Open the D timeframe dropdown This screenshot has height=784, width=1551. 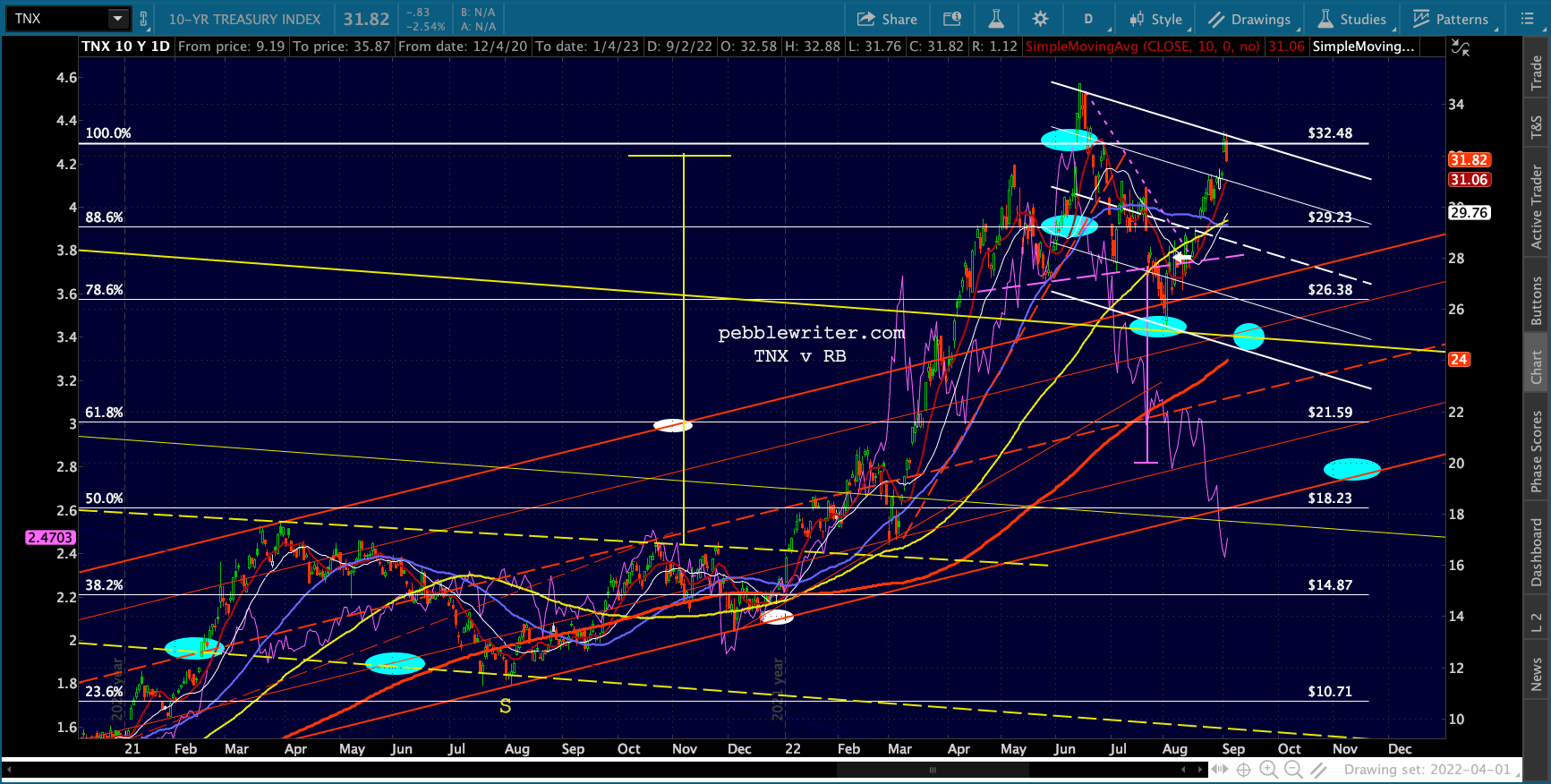[1089, 19]
